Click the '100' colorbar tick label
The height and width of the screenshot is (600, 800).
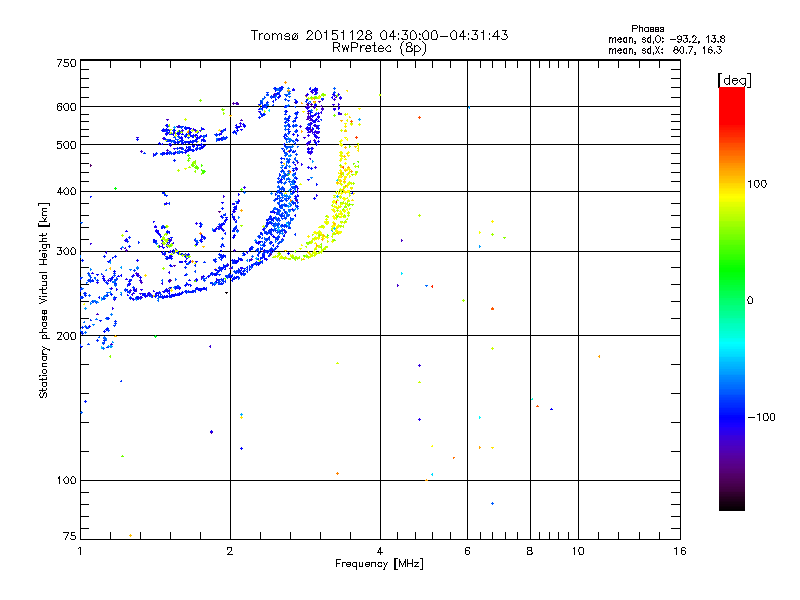[757, 184]
